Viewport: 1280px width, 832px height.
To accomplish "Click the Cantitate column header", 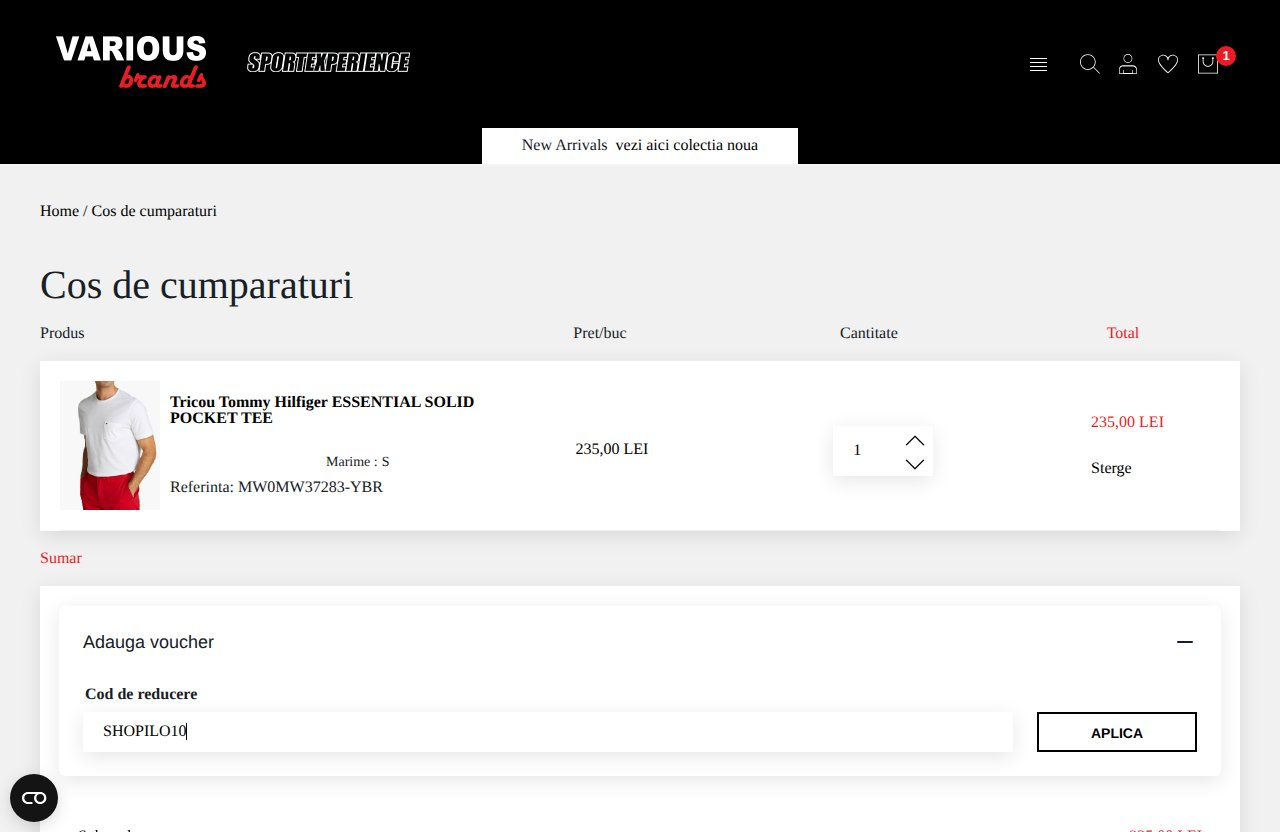I will 869,333.
